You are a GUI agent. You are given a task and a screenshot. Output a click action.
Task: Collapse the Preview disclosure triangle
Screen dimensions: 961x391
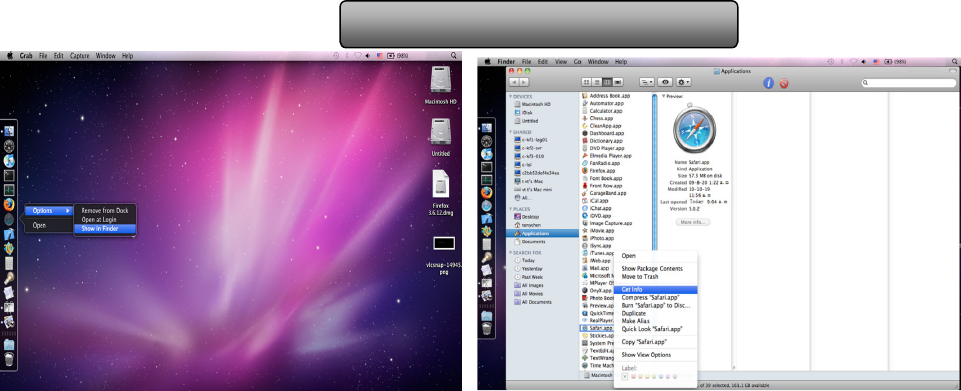(664, 96)
